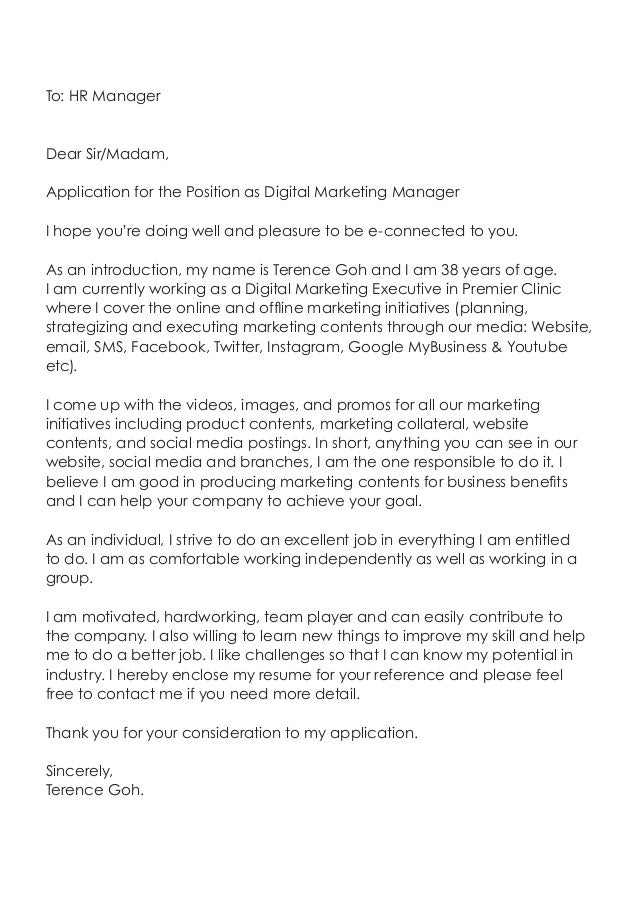Click the line starting 'I am motivated, hardworking'
This screenshot has width=638, height=903.
point(304,617)
